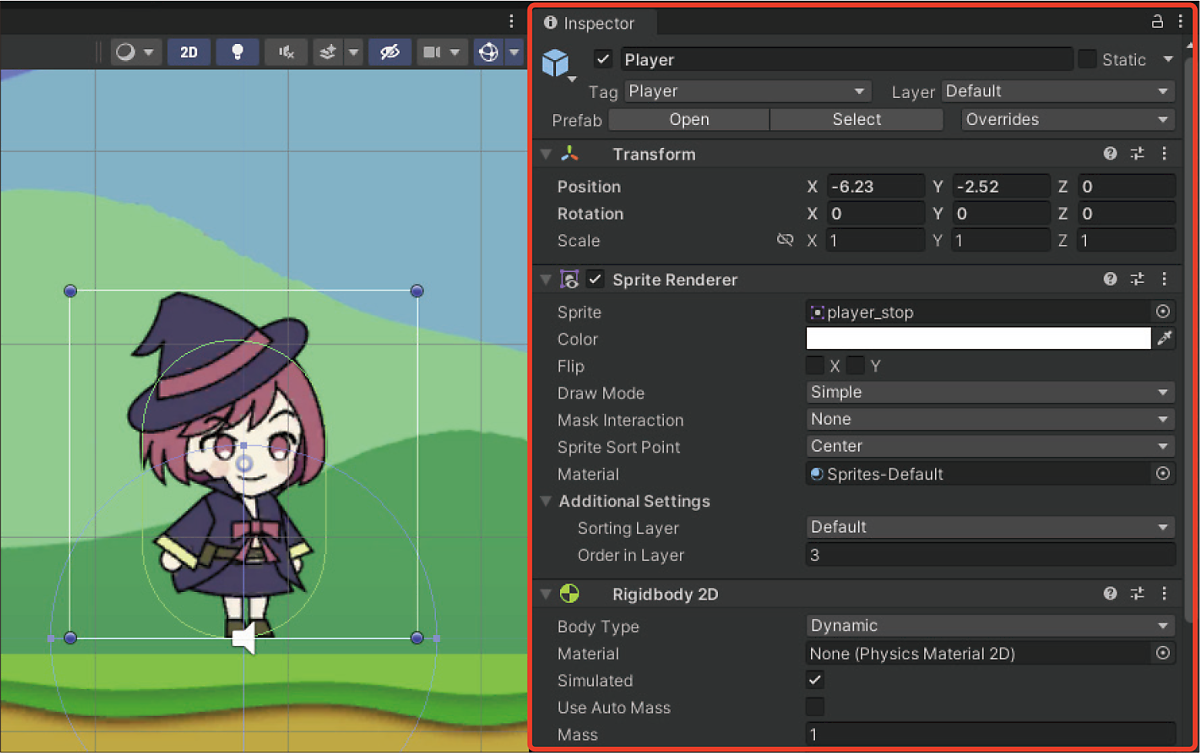The height and width of the screenshot is (753, 1200).
Task: Enable Use Auto Mass checkbox
Action: pos(816,707)
